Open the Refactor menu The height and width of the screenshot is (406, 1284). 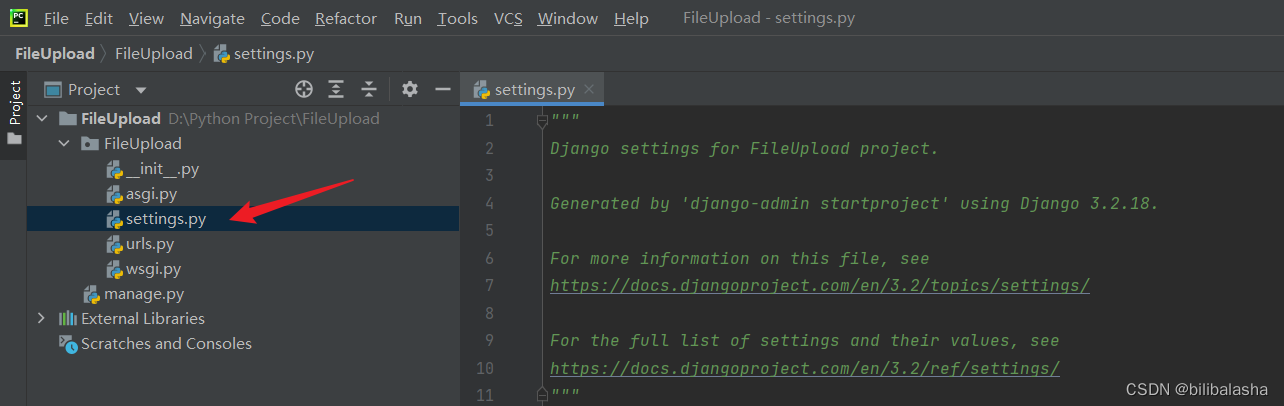tap(346, 18)
